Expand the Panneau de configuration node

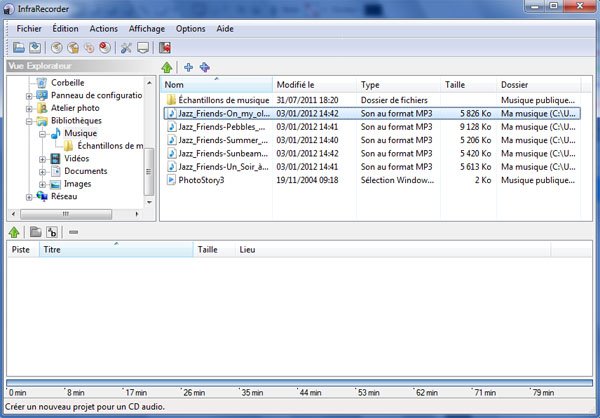tap(29, 96)
